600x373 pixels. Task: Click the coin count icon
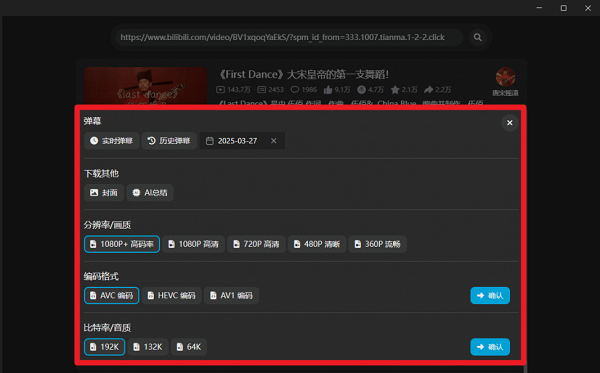coord(361,90)
